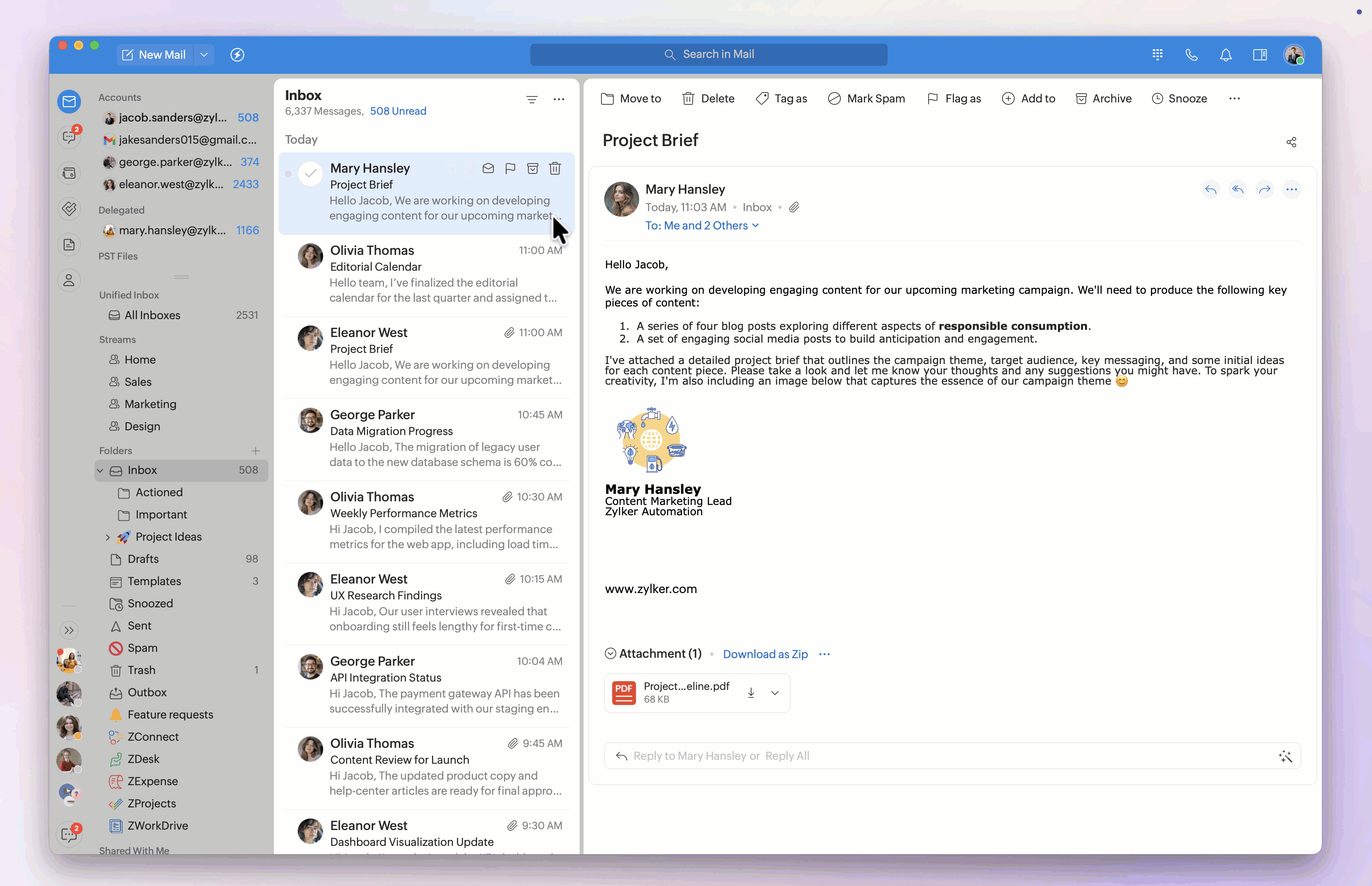Click the 508 Unread link
The width and height of the screenshot is (1372, 886).
(x=397, y=111)
